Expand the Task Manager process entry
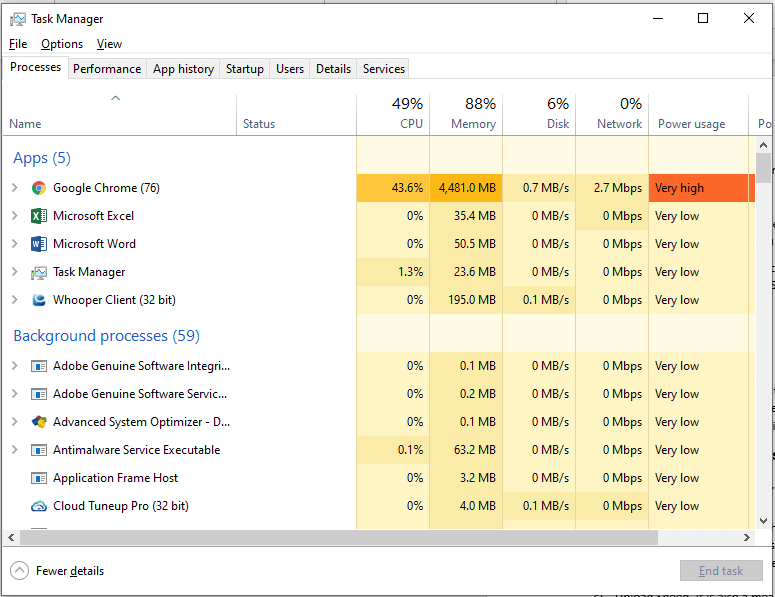 [15, 272]
